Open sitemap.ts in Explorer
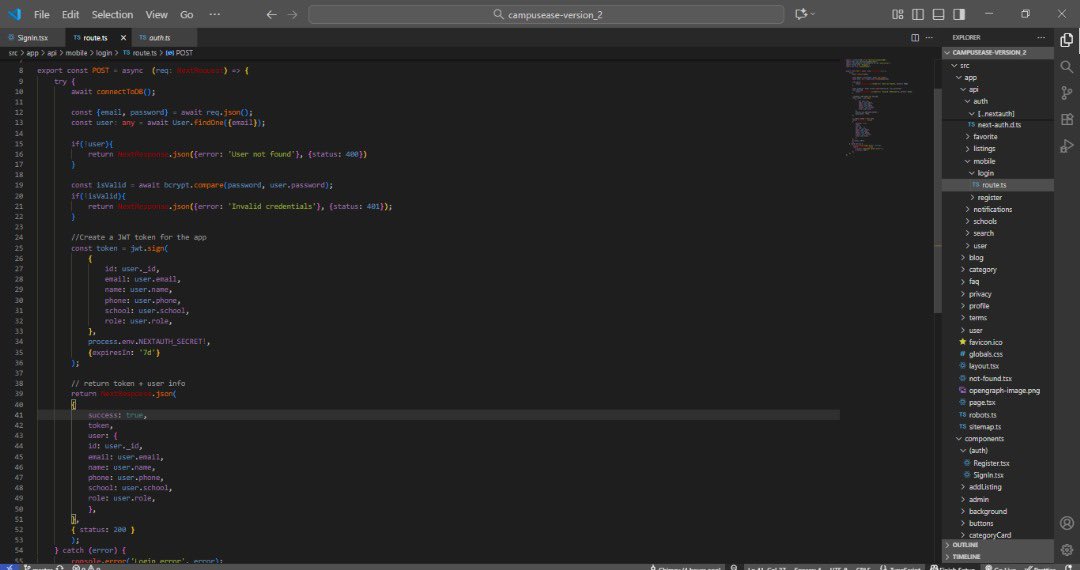The width and height of the screenshot is (1080, 570). pyautogui.click(x=998, y=427)
